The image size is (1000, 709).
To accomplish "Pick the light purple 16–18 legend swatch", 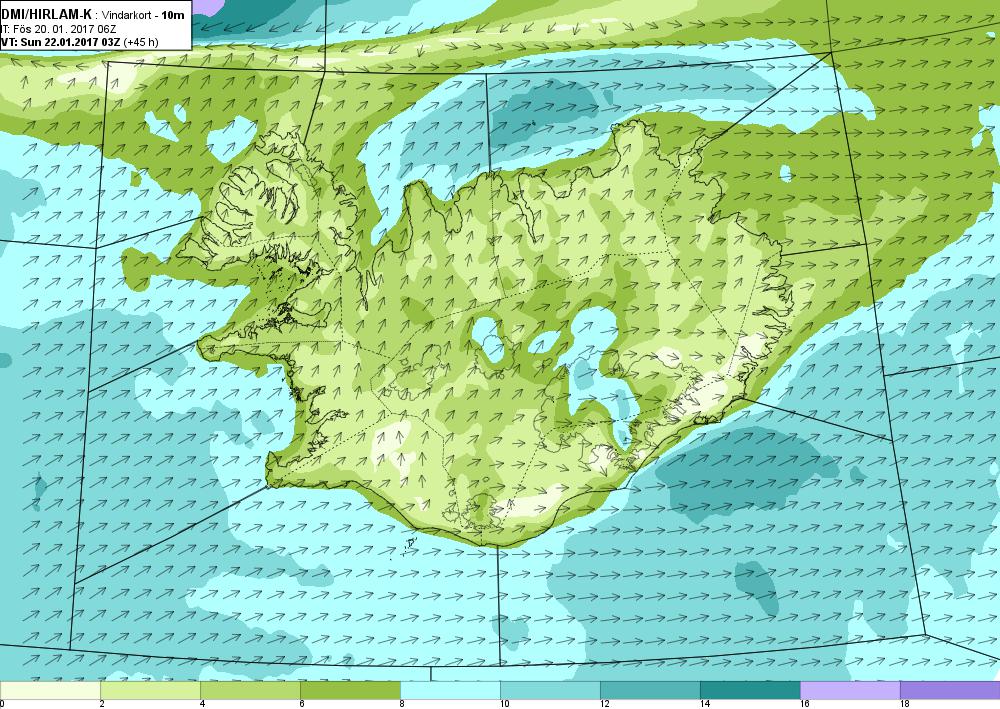I will pyautogui.click(x=850, y=690).
